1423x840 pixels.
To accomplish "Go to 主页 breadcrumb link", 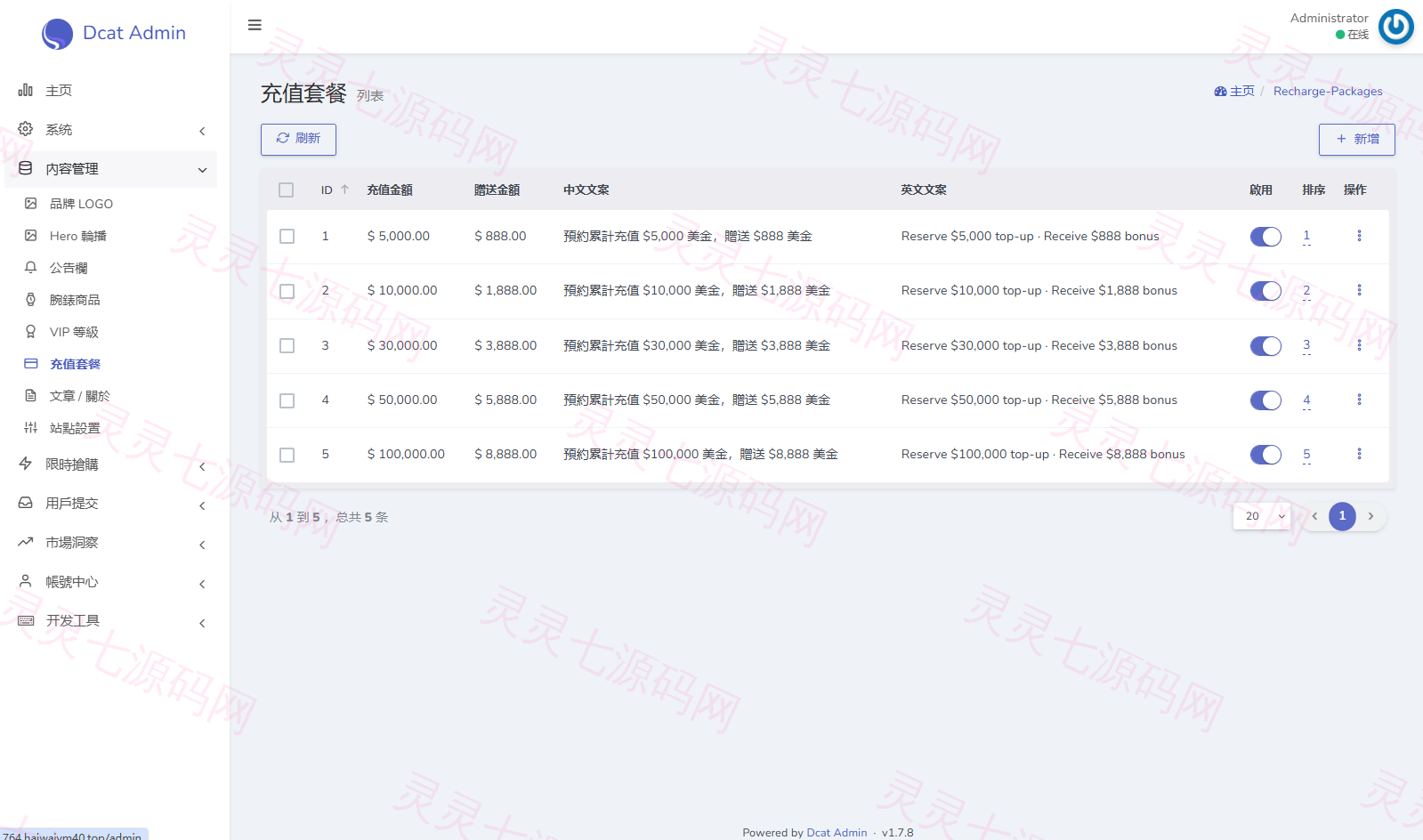I will (x=1234, y=91).
